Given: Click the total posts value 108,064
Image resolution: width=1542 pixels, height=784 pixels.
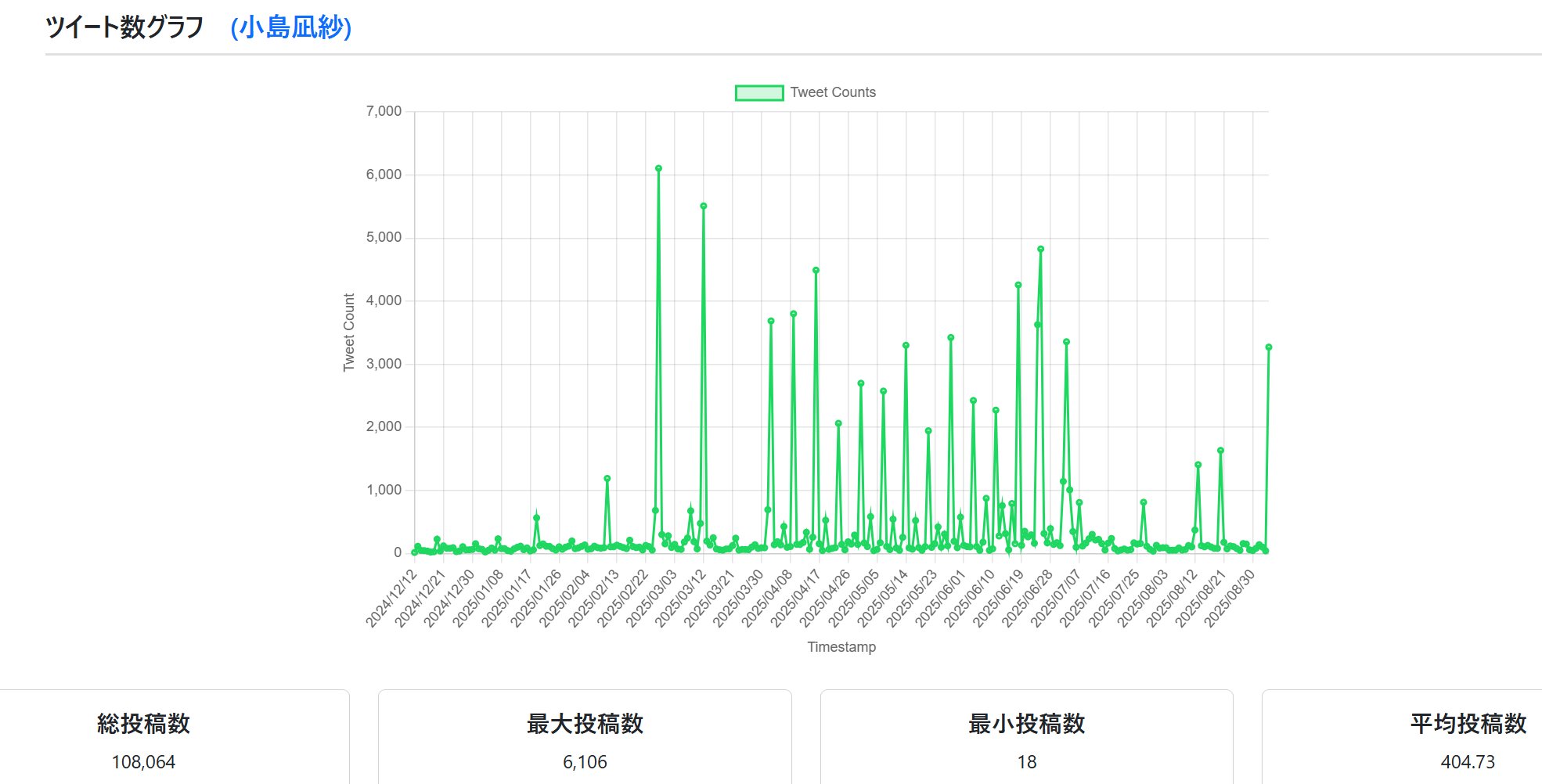Looking at the screenshot, I should [x=143, y=762].
